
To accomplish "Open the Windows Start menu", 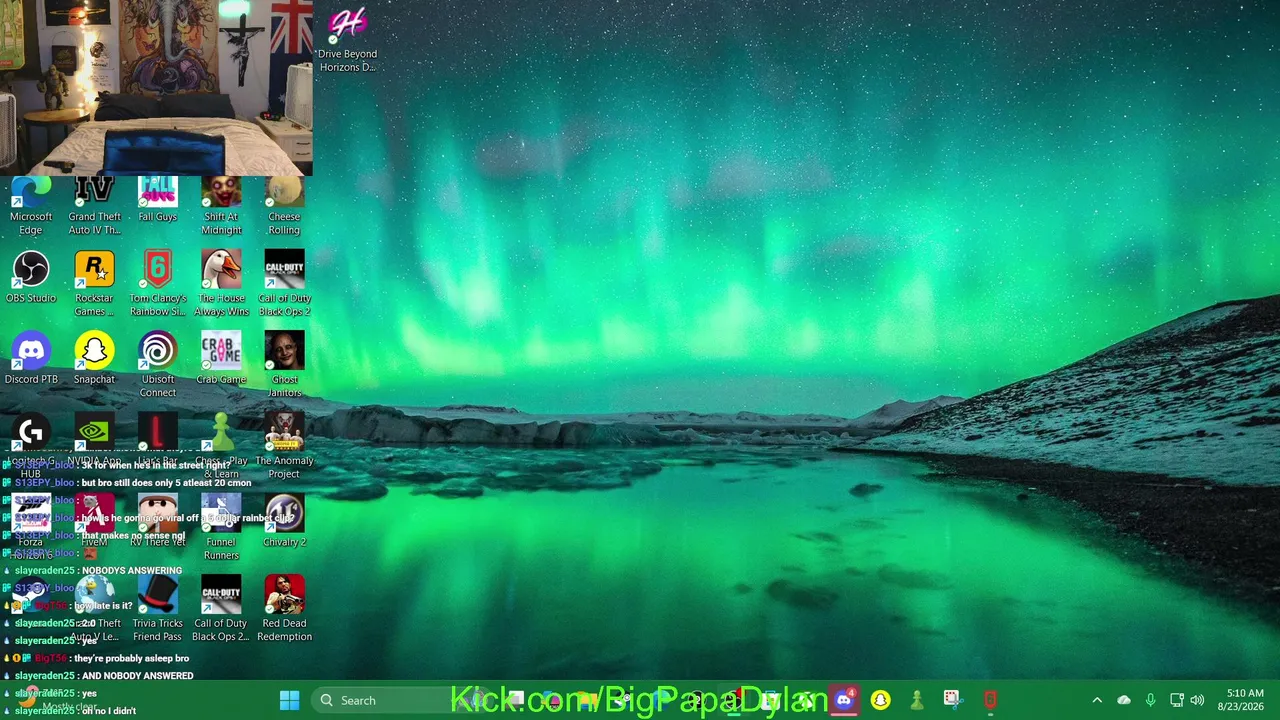I will pos(289,700).
